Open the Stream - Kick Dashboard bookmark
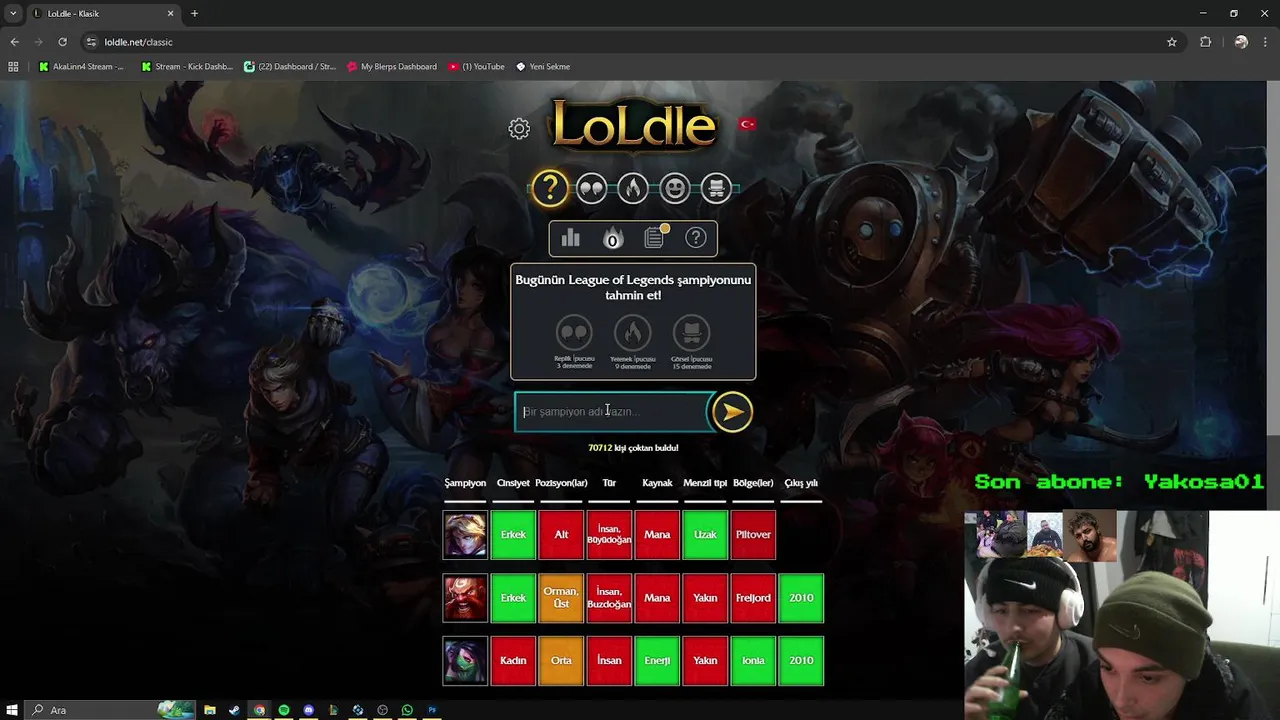 point(187,67)
